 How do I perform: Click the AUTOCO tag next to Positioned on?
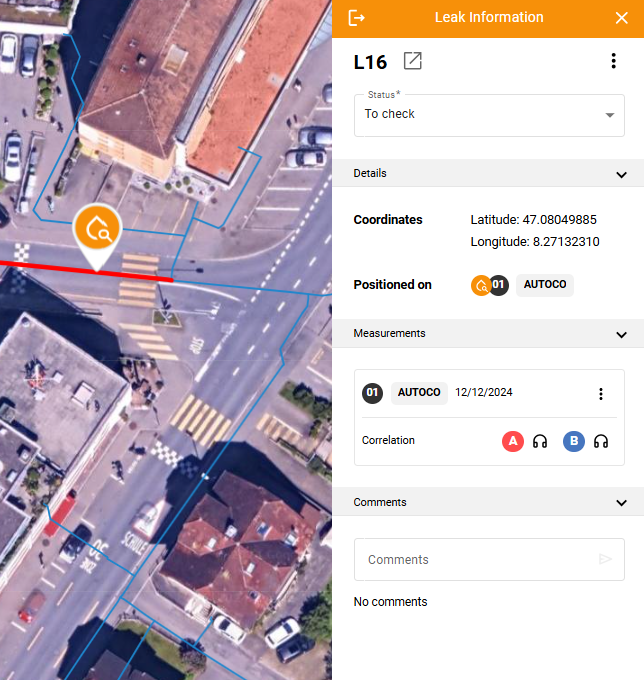coord(545,285)
